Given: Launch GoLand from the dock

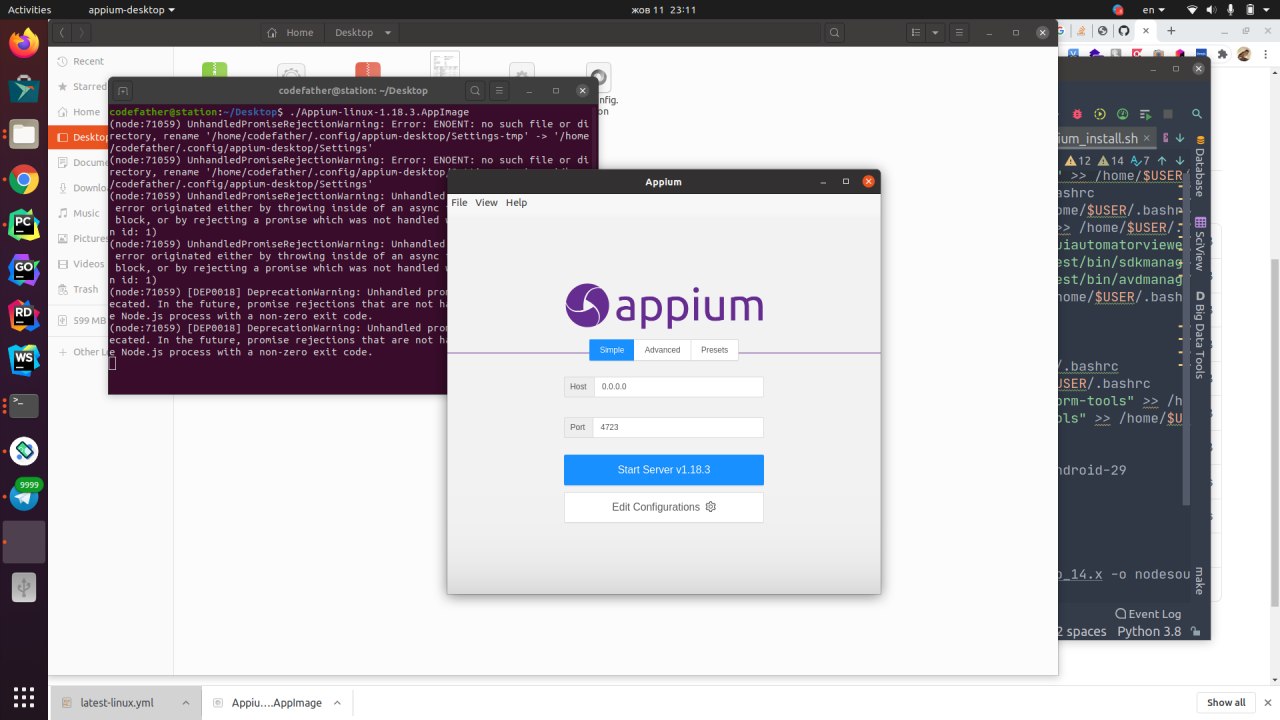Looking at the screenshot, I should pos(24,269).
